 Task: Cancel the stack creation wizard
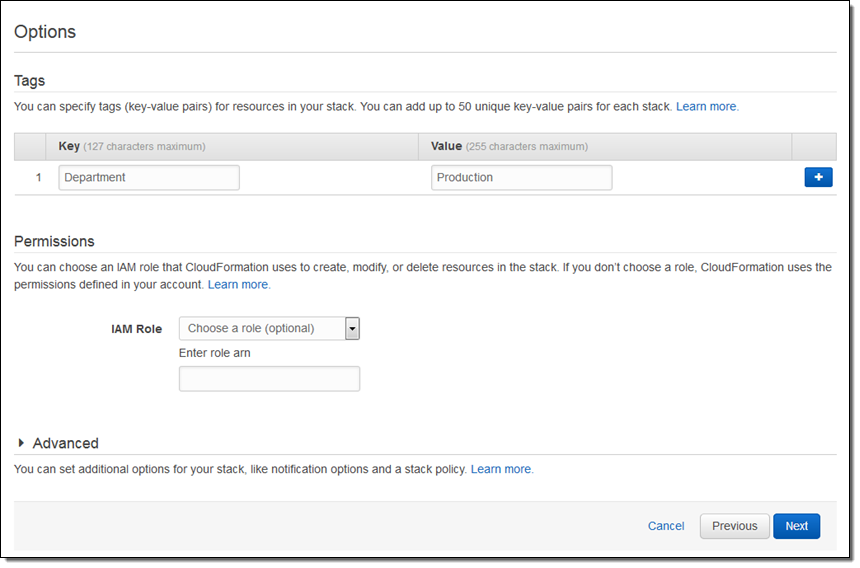666,526
